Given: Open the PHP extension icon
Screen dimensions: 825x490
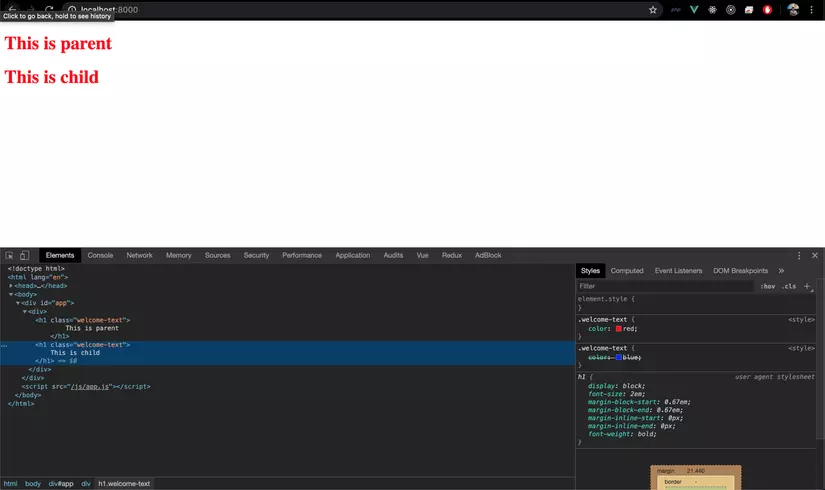Looking at the screenshot, I should 676,9.
